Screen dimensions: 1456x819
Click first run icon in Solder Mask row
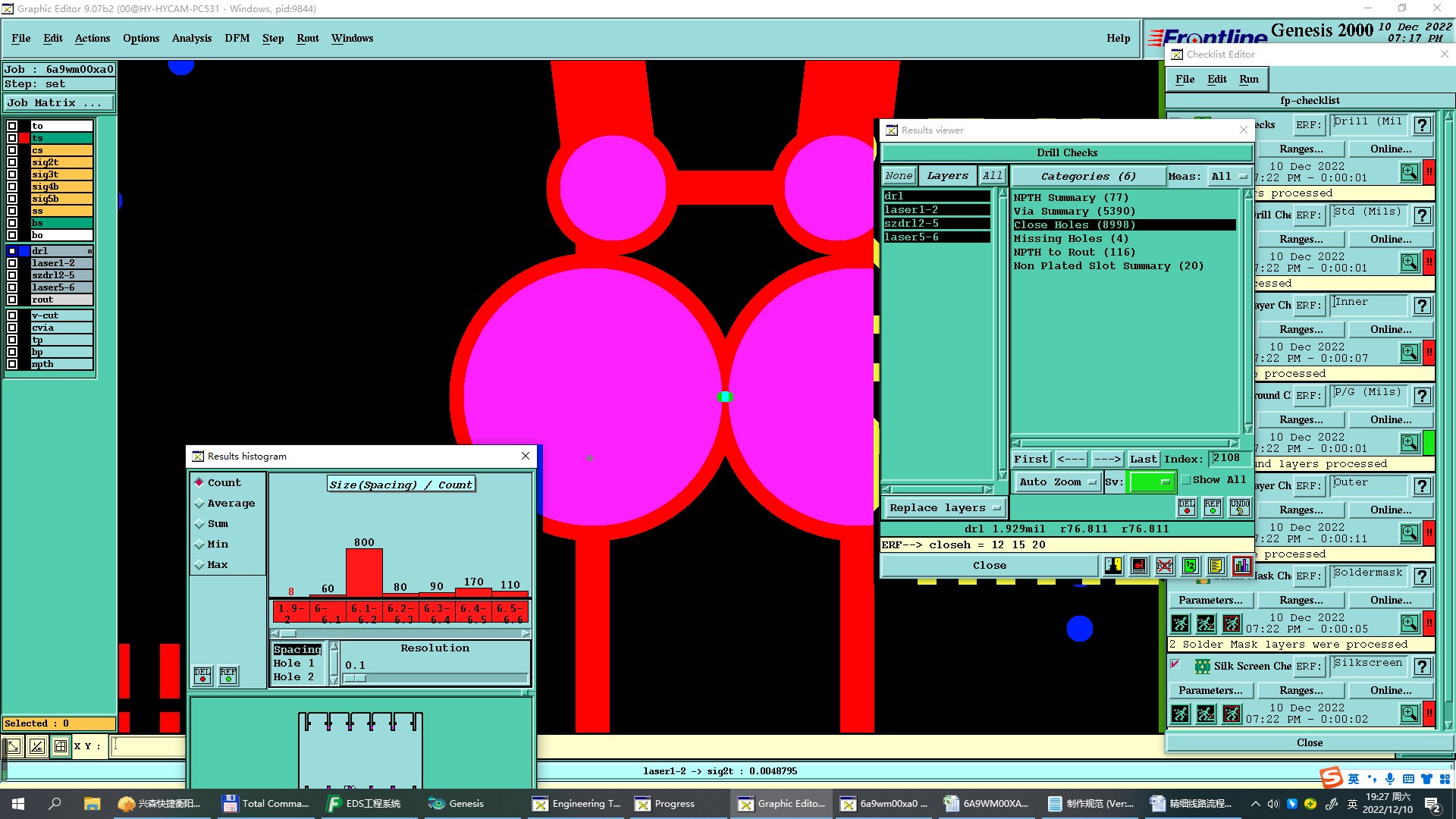click(1181, 623)
